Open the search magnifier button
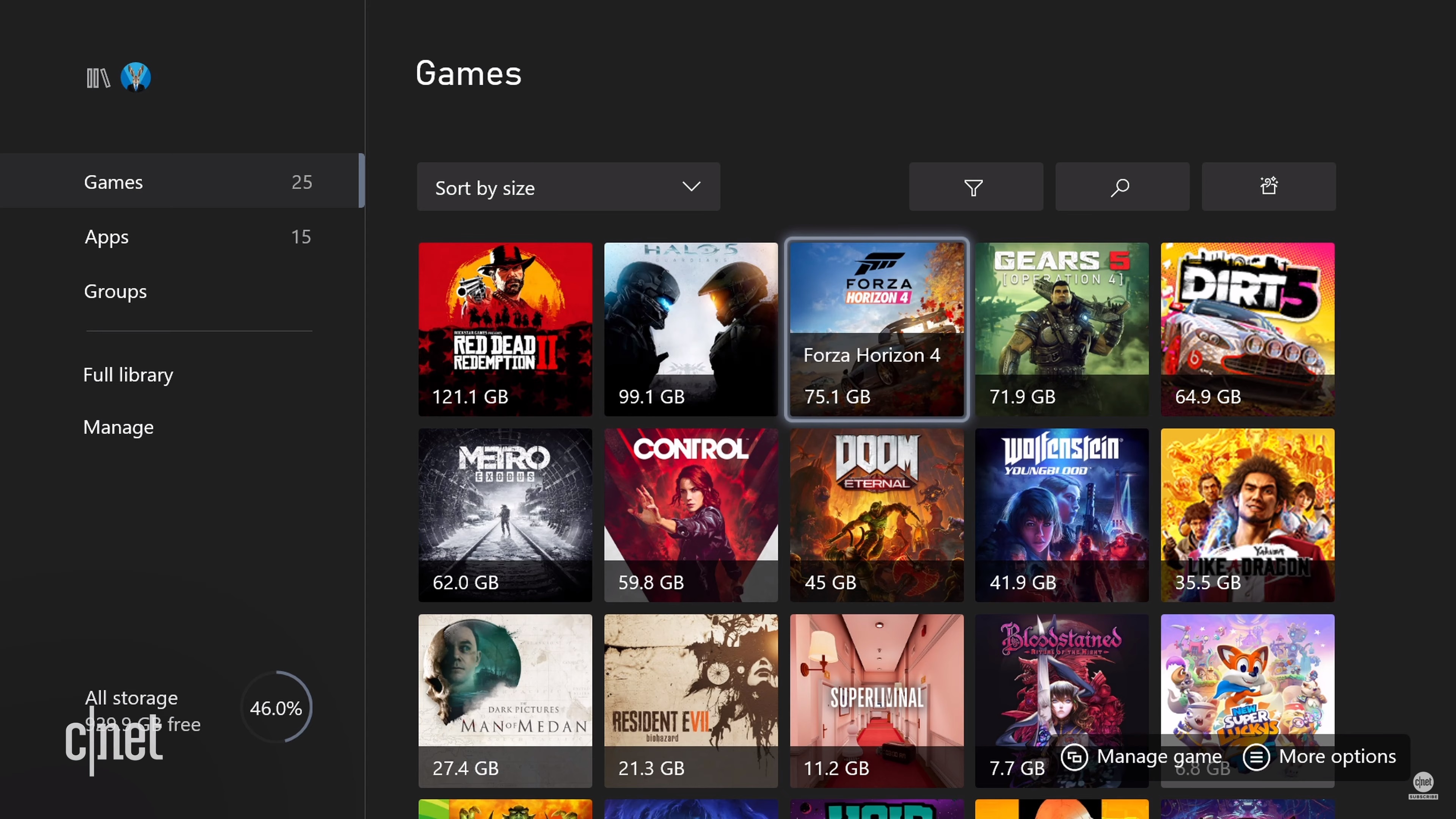The width and height of the screenshot is (1456, 819). coord(1122,187)
